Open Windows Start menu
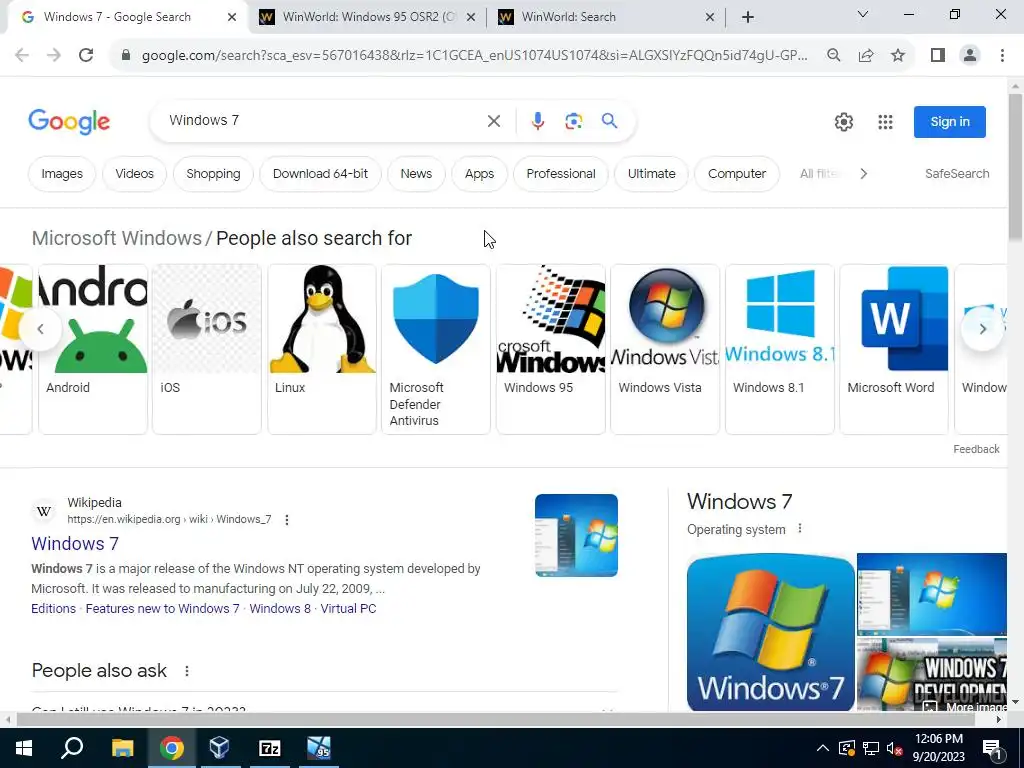This screenshot has height=768, width=1024. coord(24,748)
